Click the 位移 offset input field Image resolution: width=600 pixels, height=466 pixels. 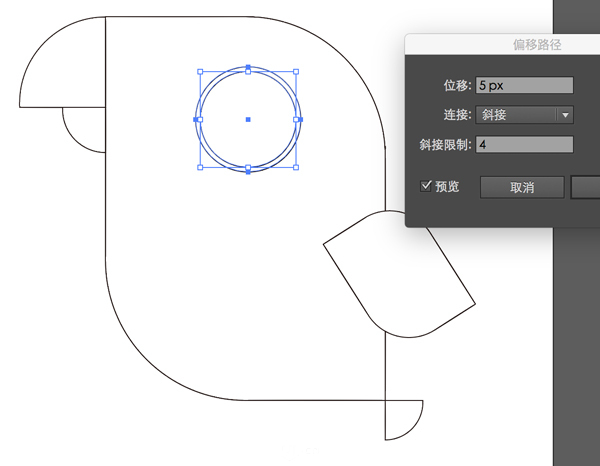(524, 85)
